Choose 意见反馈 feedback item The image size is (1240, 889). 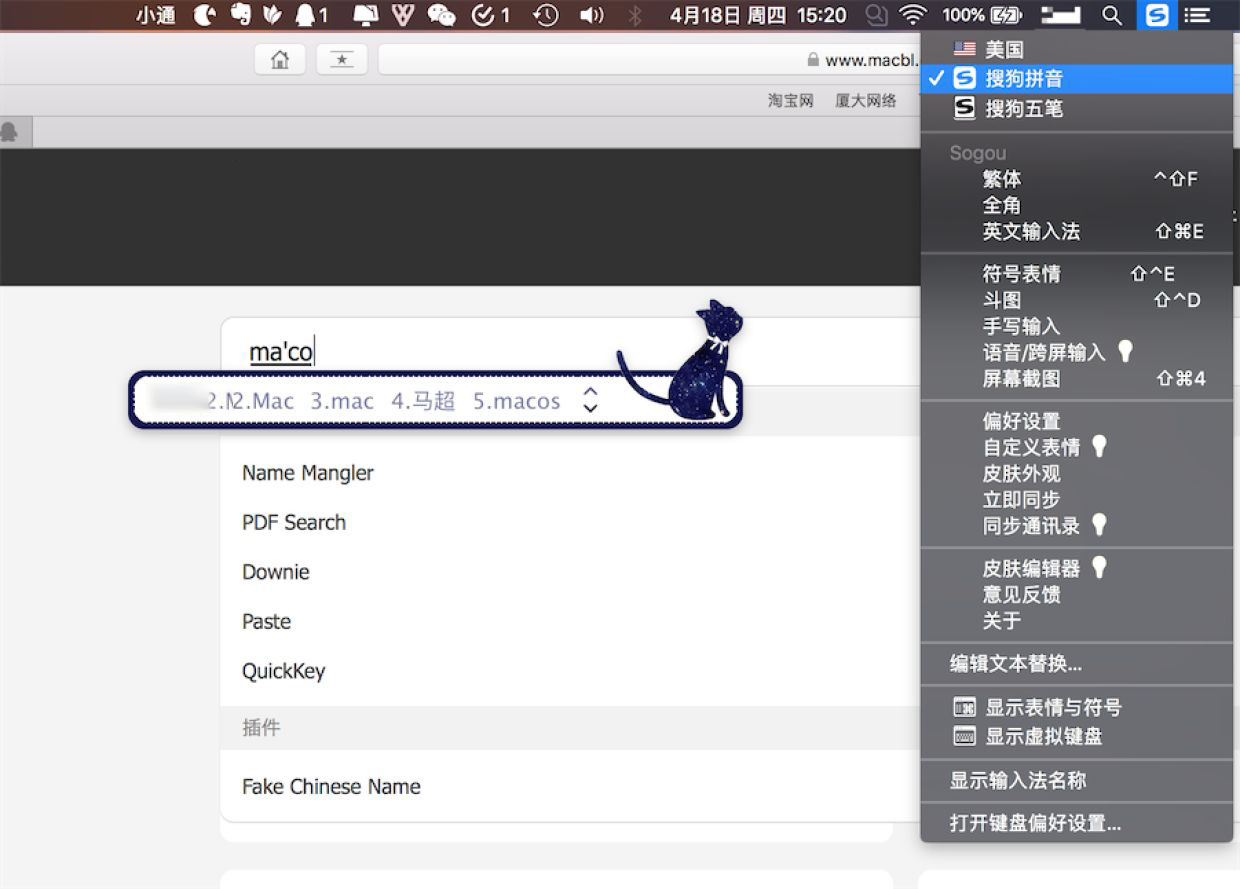[1076, 594]
